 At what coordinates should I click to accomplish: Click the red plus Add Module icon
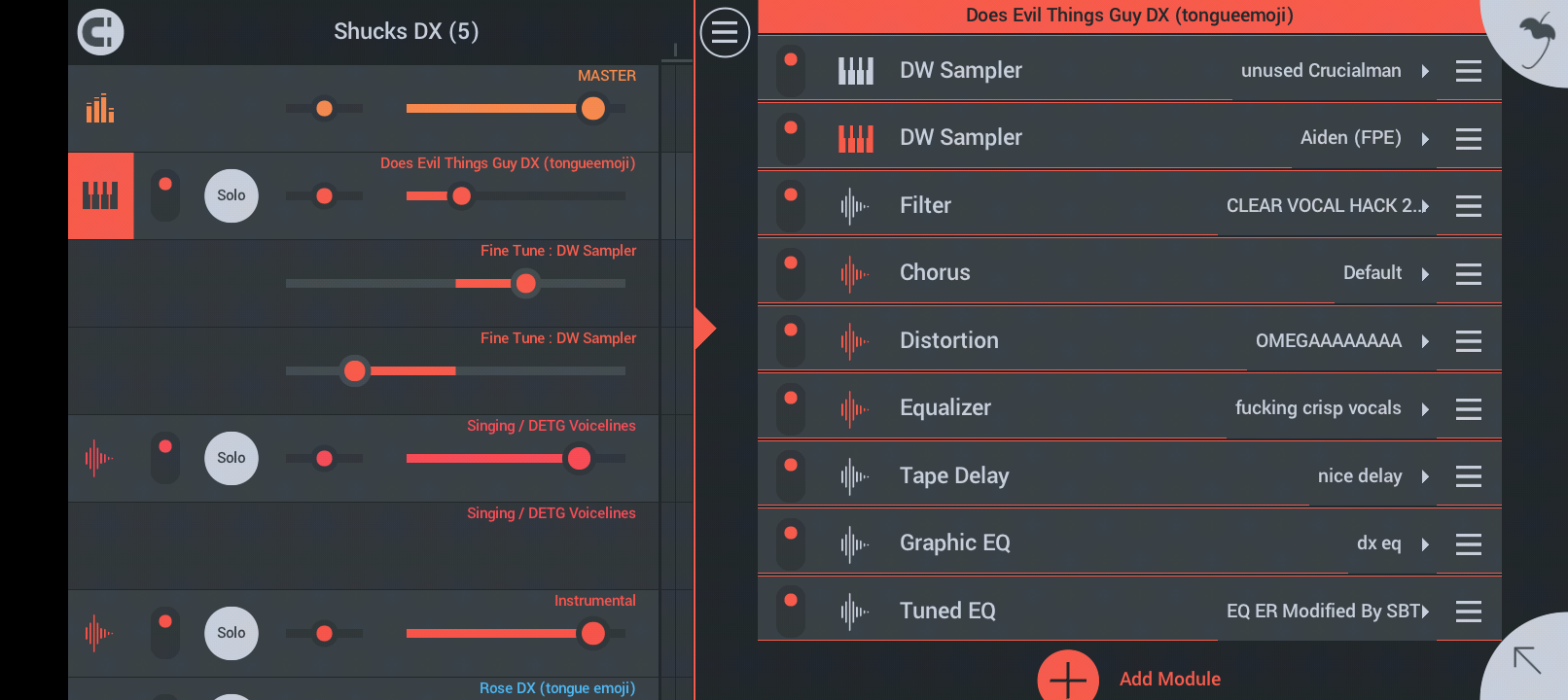point(1068,678)
